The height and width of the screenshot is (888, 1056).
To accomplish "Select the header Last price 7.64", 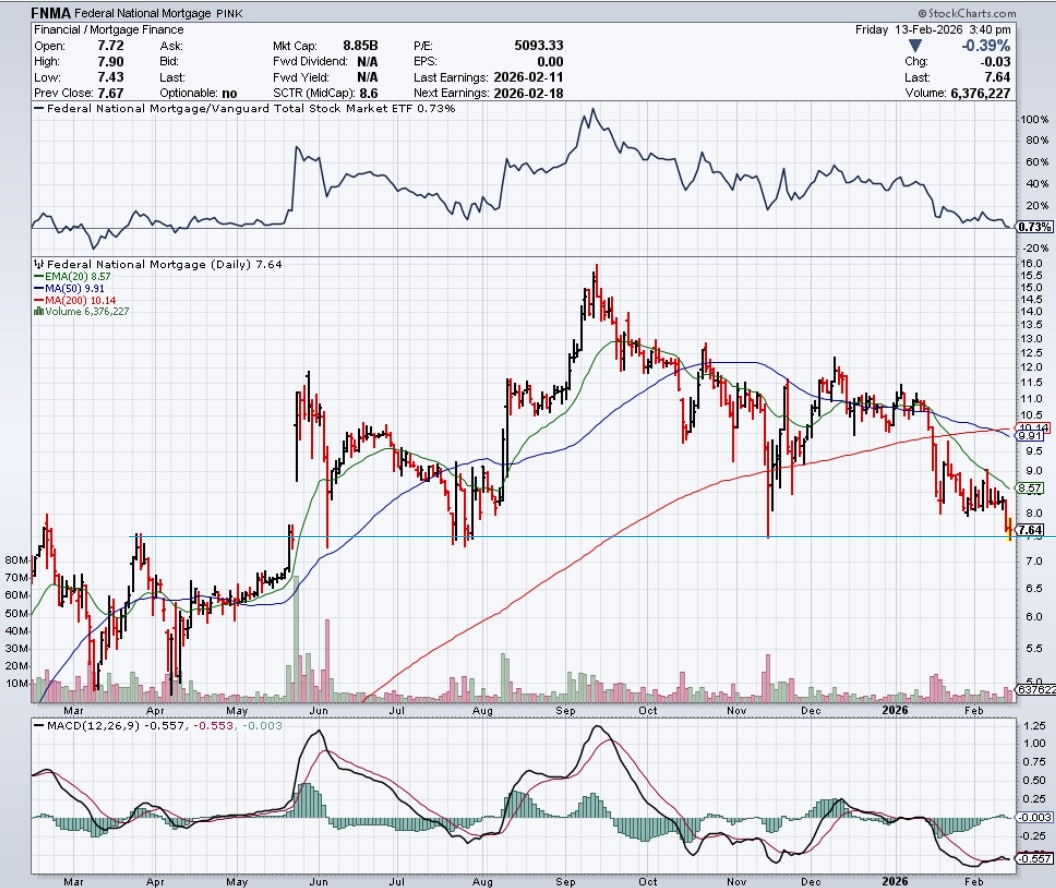I will coord(997,77).
